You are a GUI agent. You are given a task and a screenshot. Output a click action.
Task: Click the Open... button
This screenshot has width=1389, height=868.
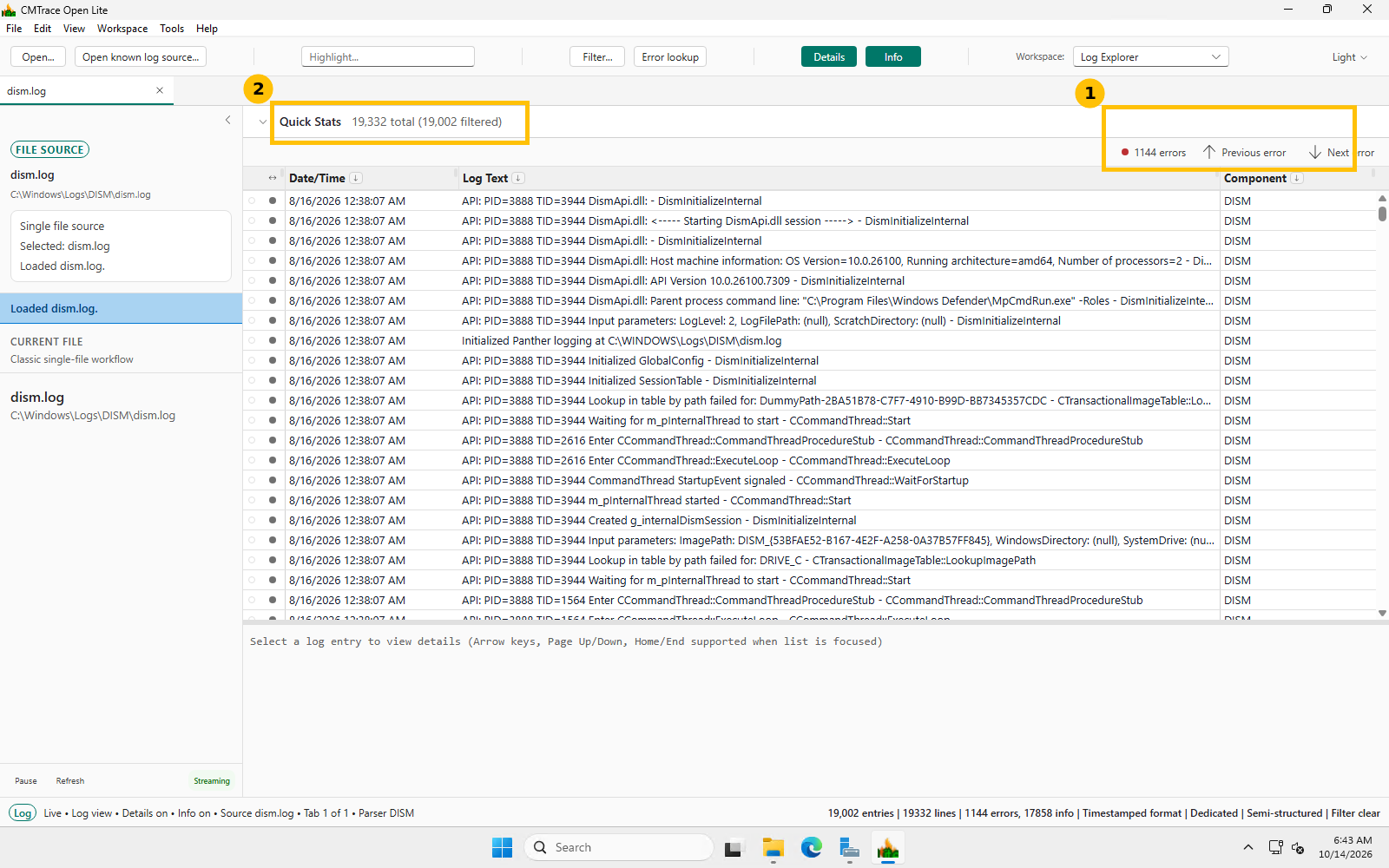point(38,57)
